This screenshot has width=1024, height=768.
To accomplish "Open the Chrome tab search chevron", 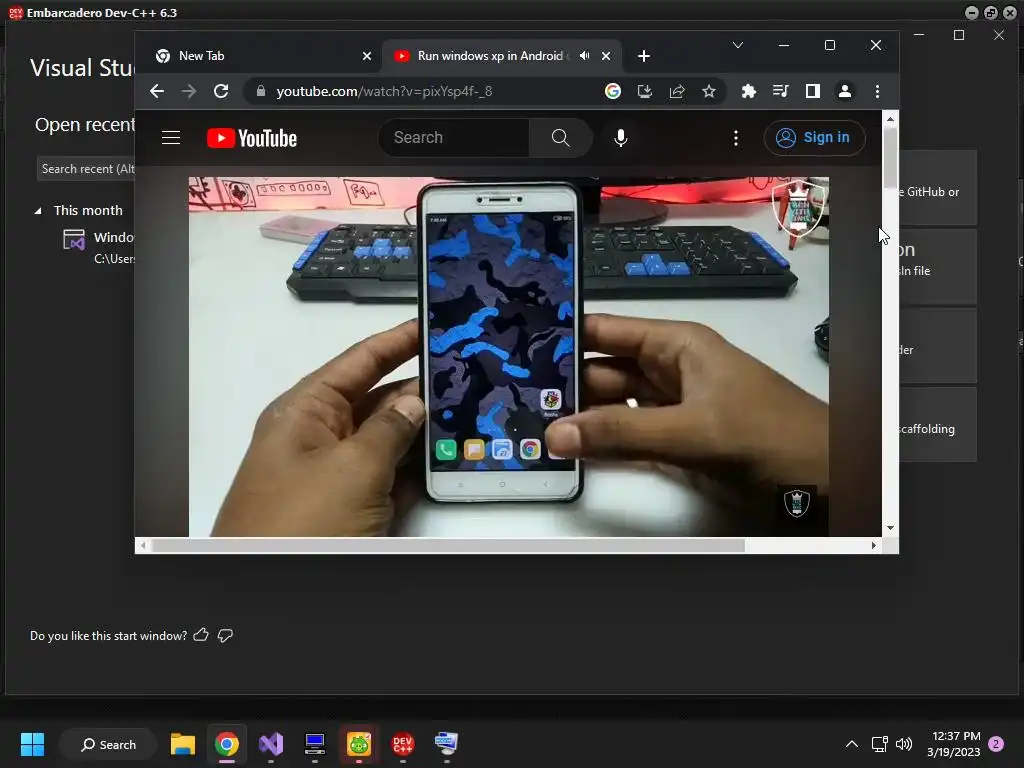I will pyautogui.click(x=737, y=45).
